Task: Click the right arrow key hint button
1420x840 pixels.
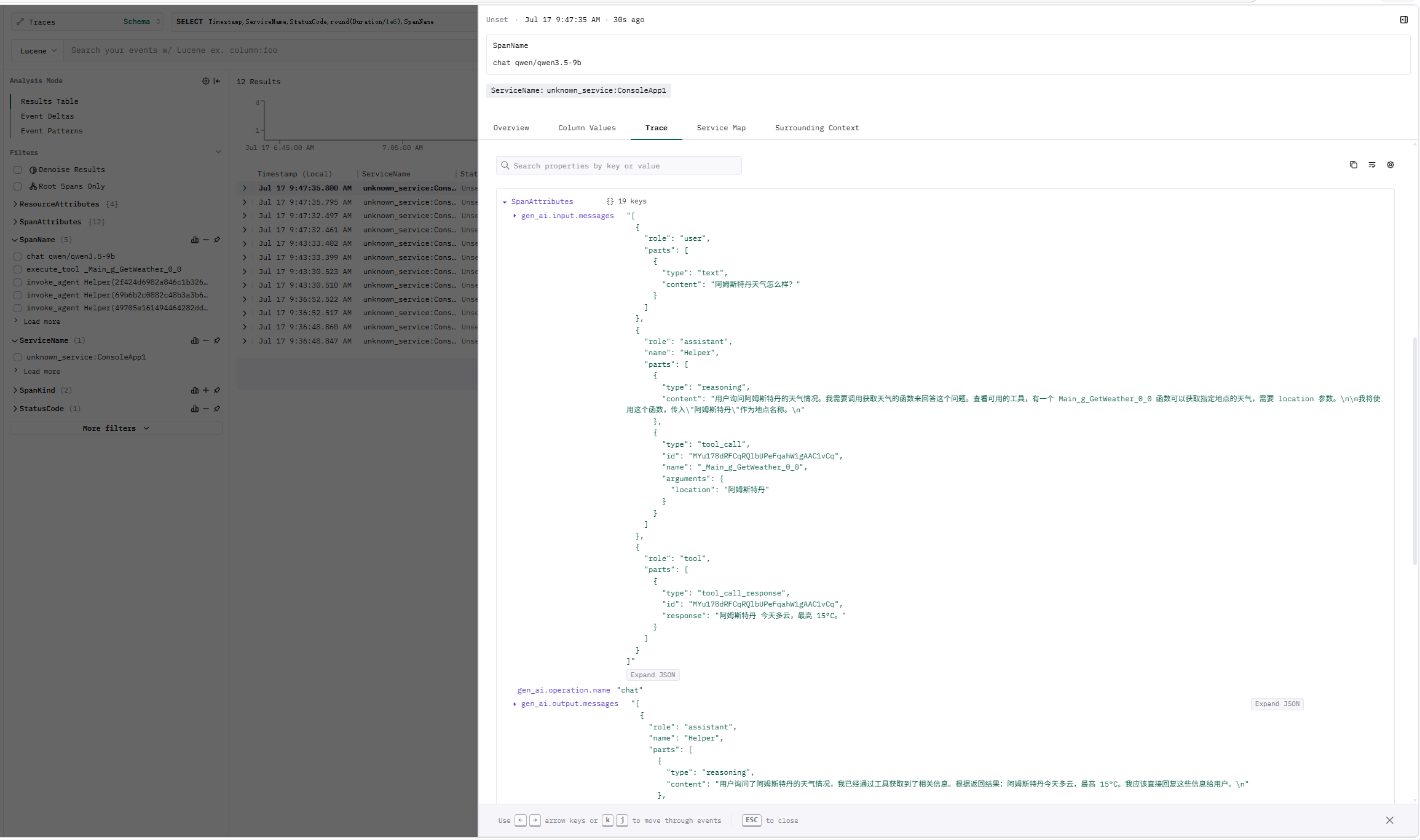Action: click(x=535, y=820)
